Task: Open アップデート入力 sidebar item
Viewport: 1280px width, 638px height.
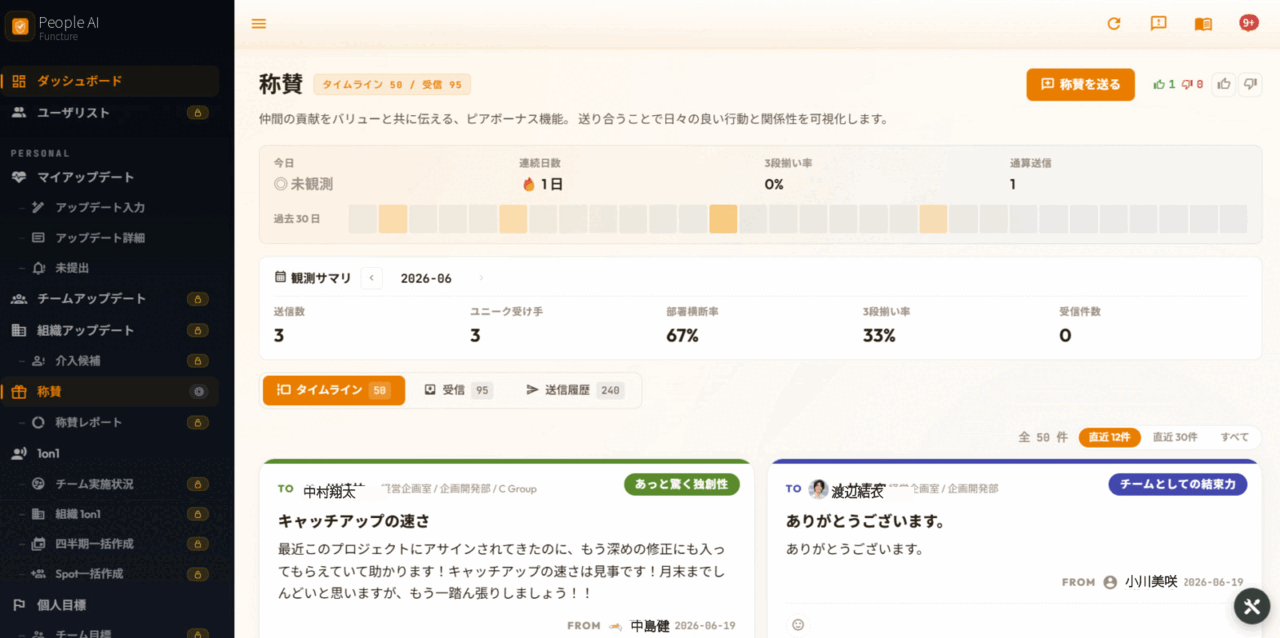Action: point(110,207)
